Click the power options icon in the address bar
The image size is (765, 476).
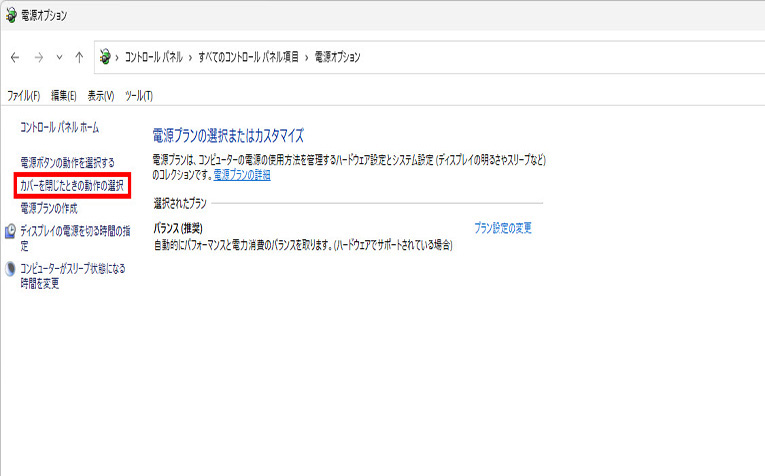(x=104, y=57)
